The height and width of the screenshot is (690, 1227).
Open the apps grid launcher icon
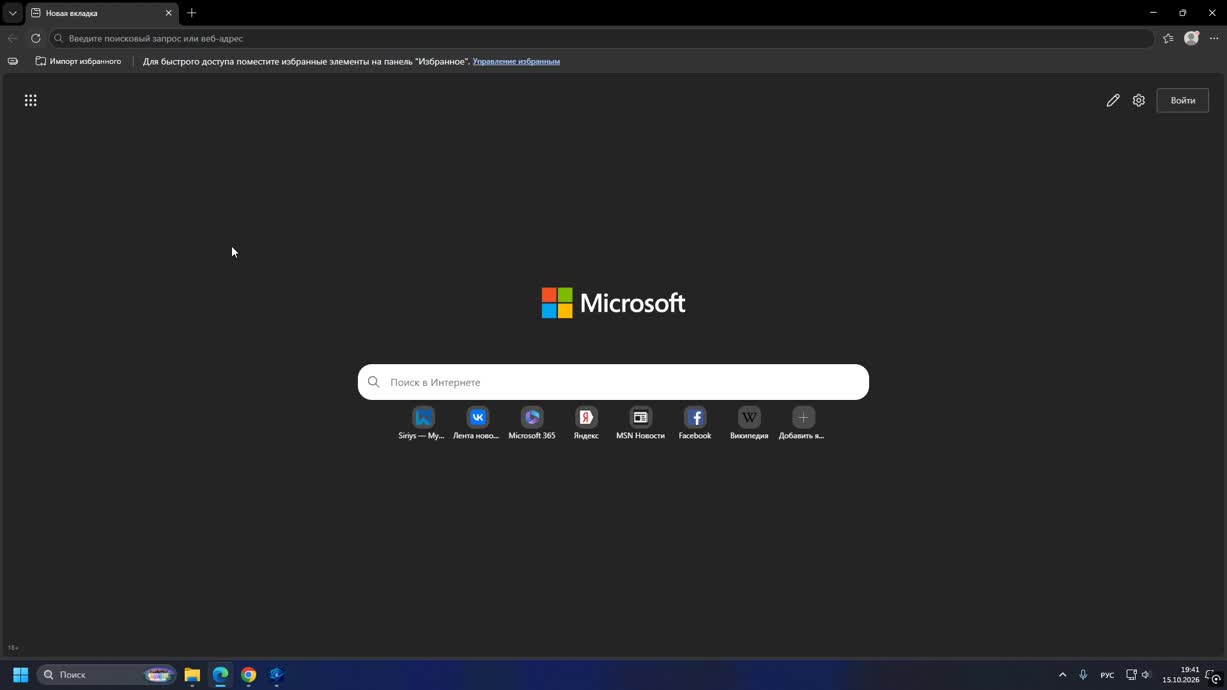31,100
